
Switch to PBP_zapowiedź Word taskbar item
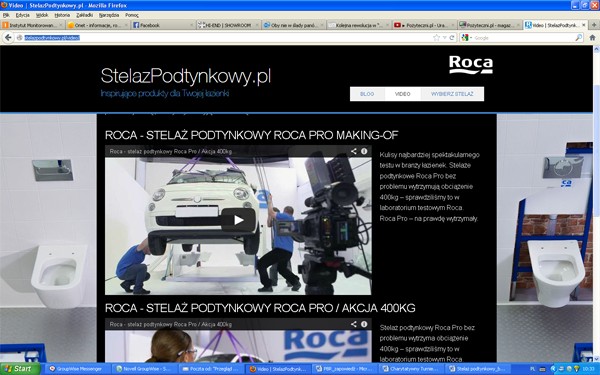[x=344, y=369]
